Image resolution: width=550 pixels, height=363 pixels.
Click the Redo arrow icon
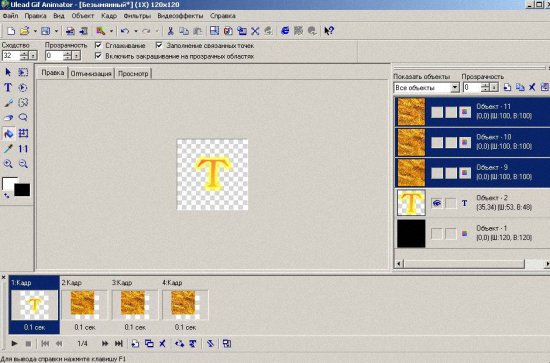coord(146,31)
